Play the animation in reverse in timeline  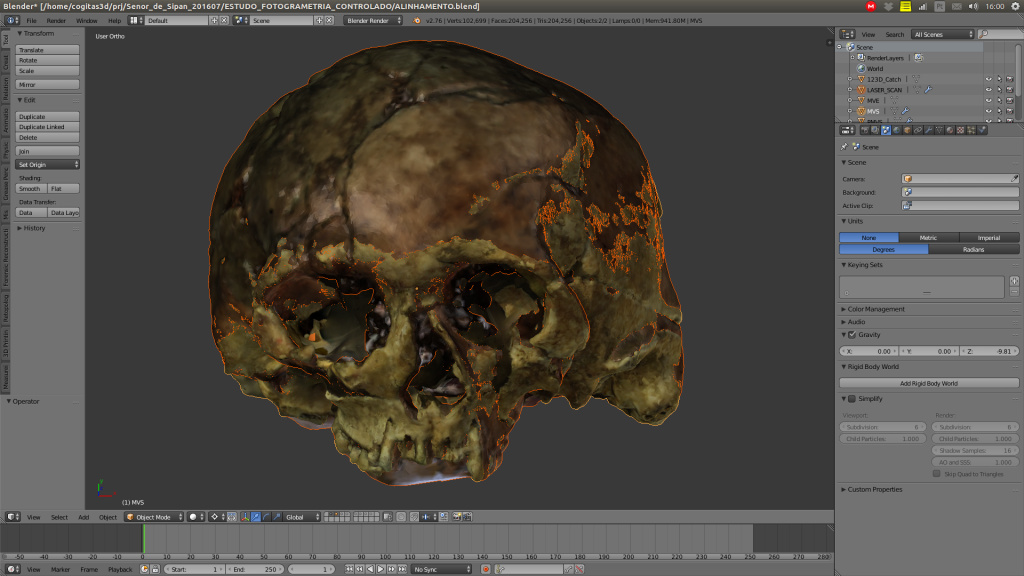click(370, 569)
